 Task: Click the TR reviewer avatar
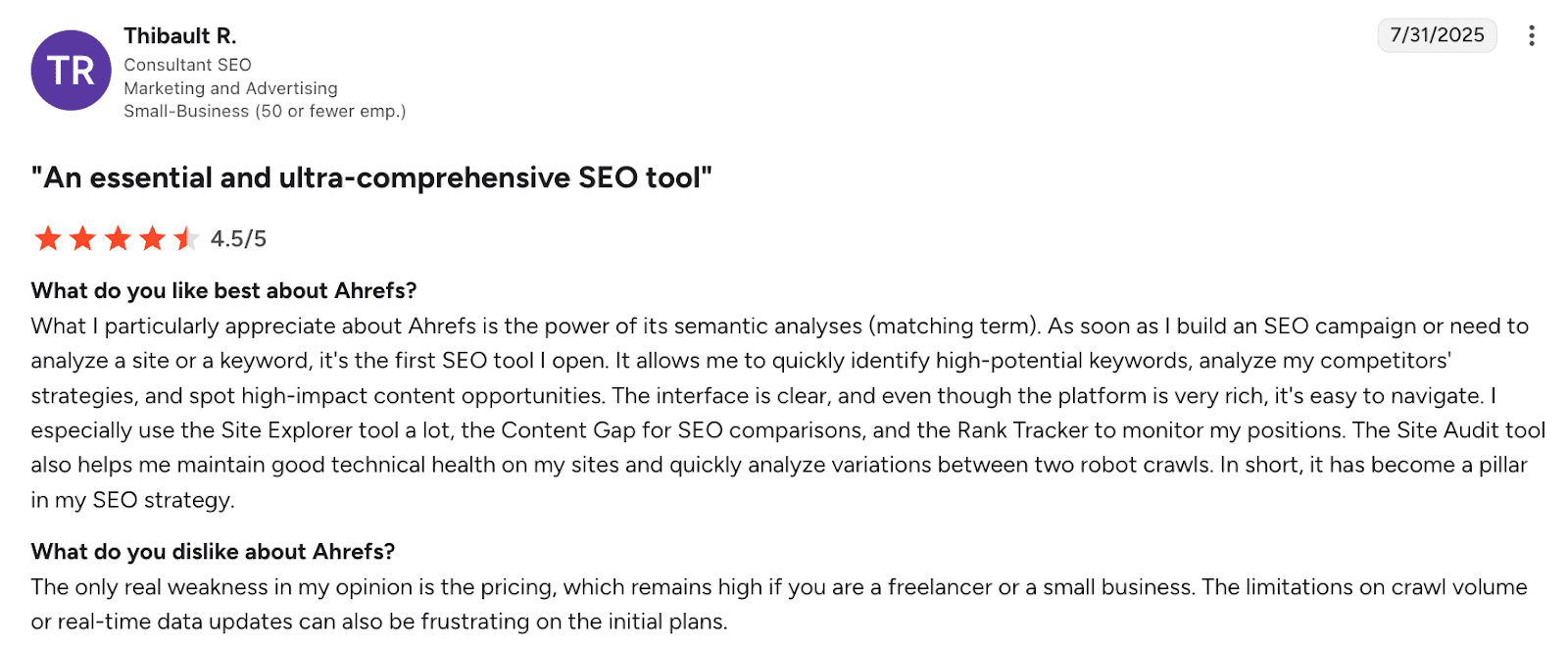coord(71,71)
